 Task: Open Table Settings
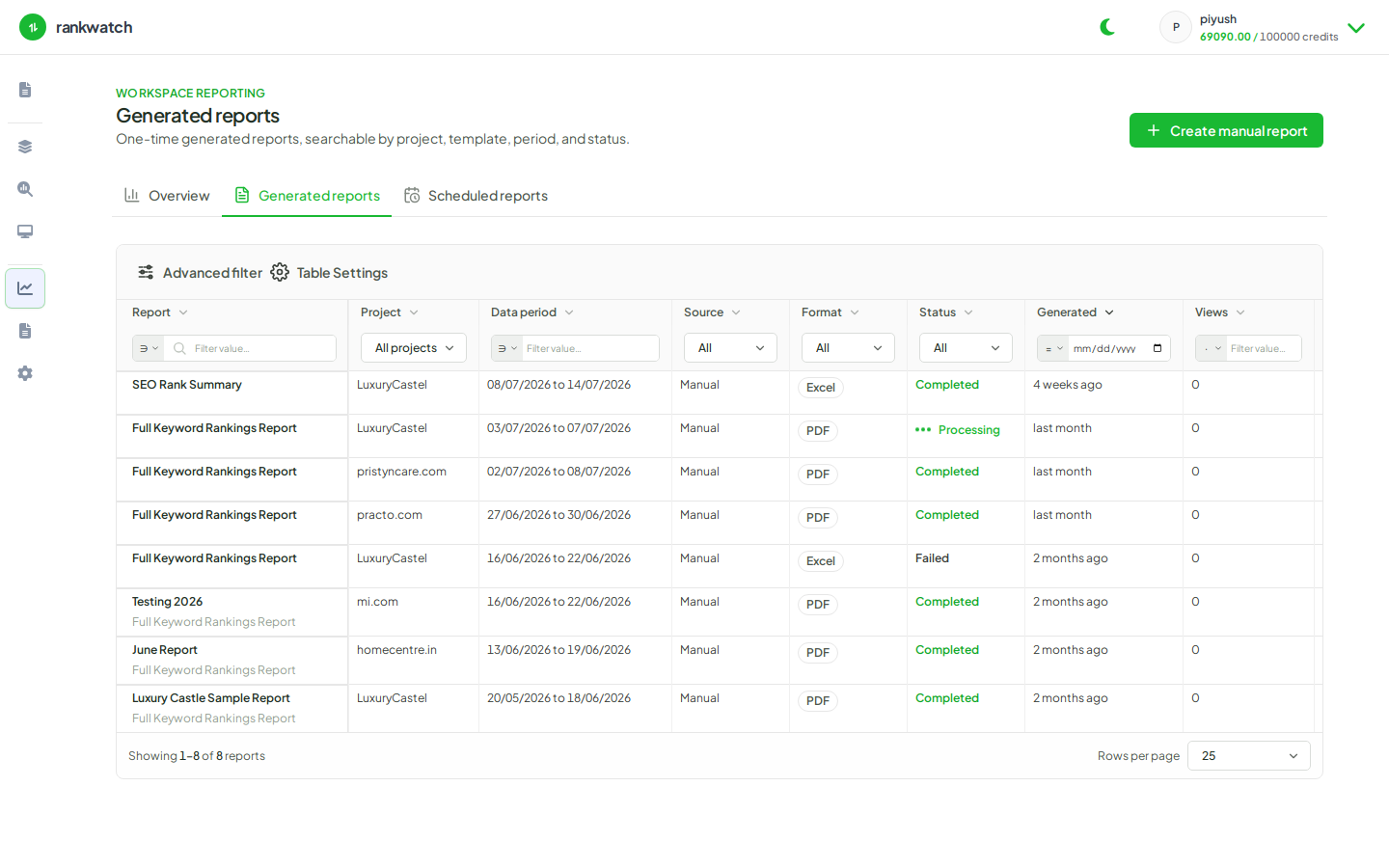pyautogui.click(x=329, y=273)
